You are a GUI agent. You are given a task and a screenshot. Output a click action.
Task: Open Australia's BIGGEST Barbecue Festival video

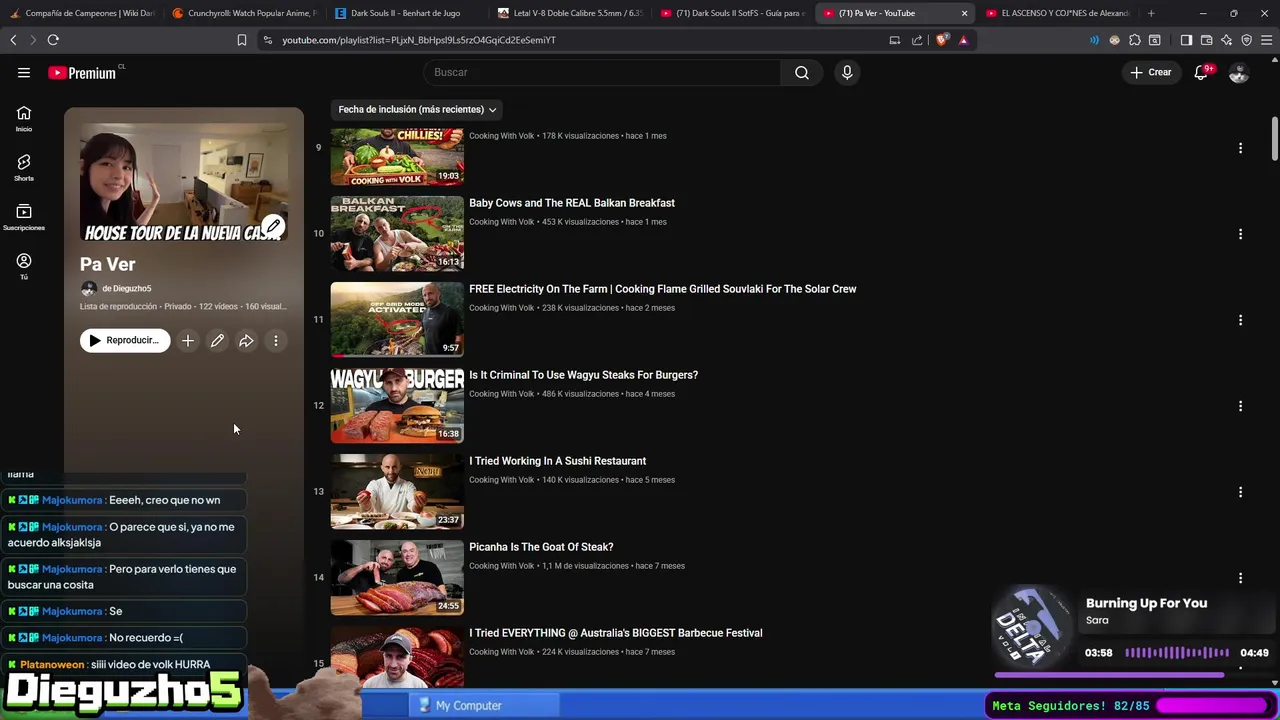(616, 633)
